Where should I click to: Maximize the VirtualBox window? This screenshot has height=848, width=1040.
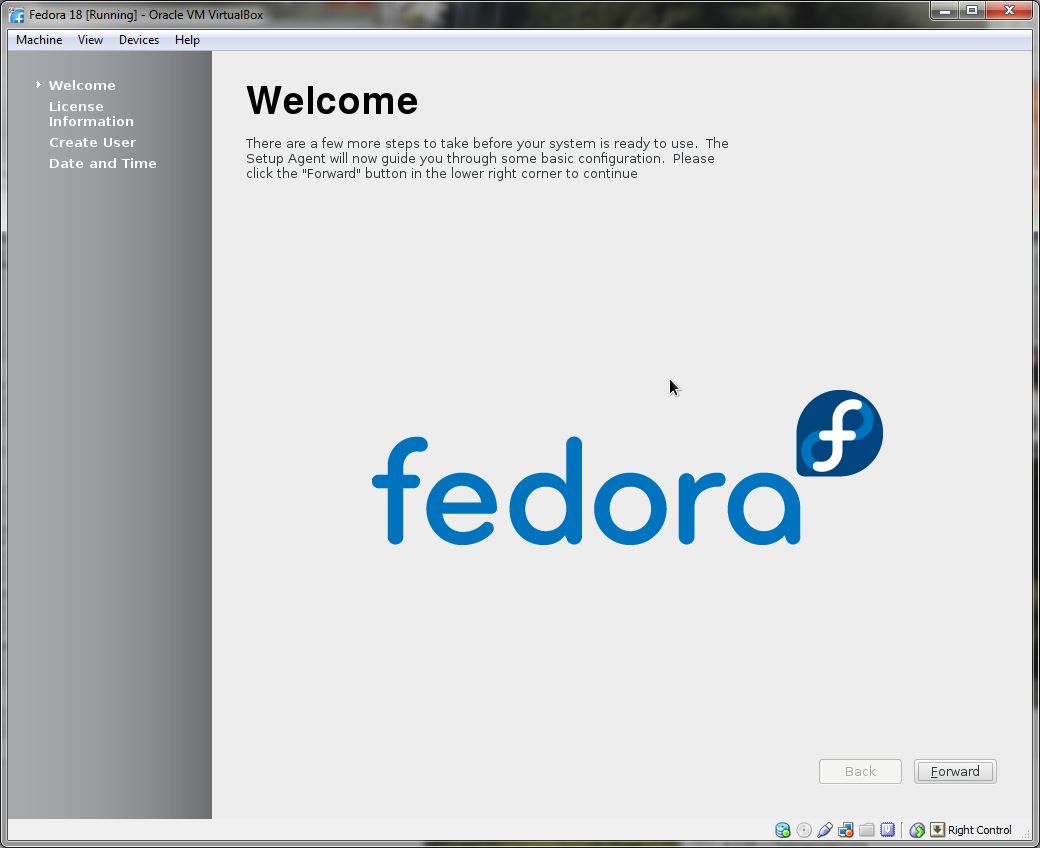[x=972, y=10]
